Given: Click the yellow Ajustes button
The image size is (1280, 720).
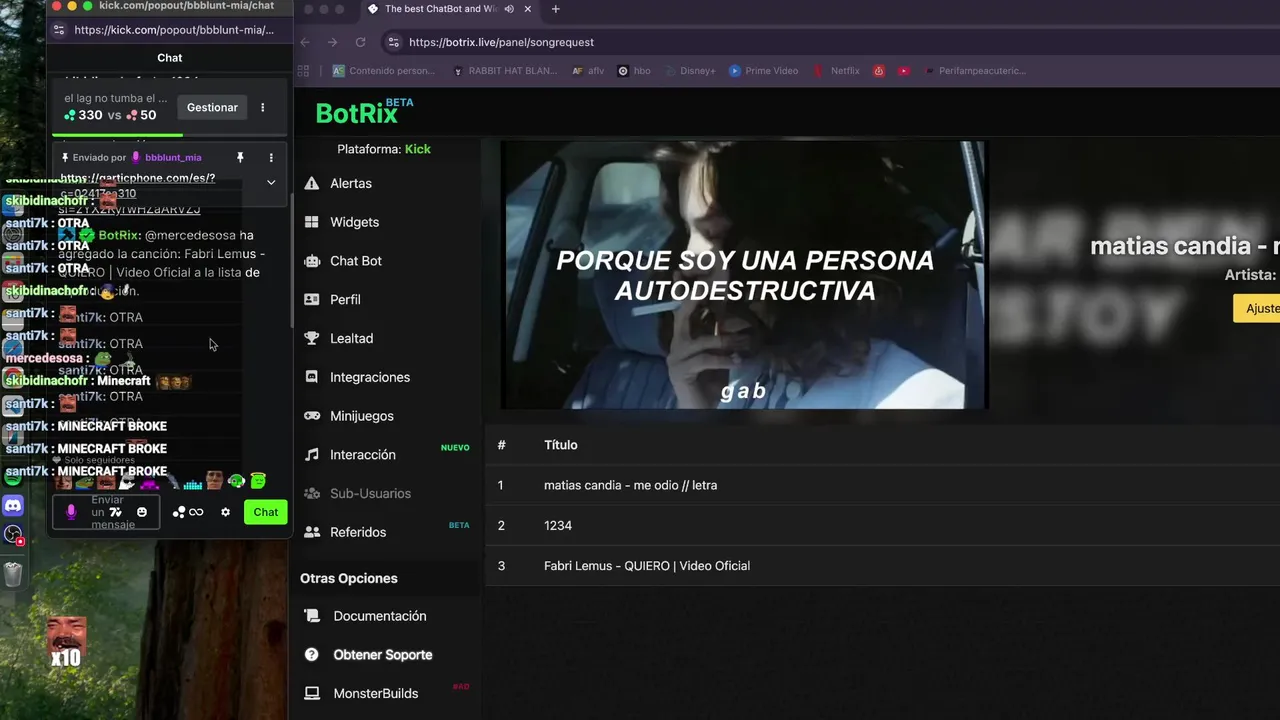Looking at the screenshot, I should pos(1258,308).
